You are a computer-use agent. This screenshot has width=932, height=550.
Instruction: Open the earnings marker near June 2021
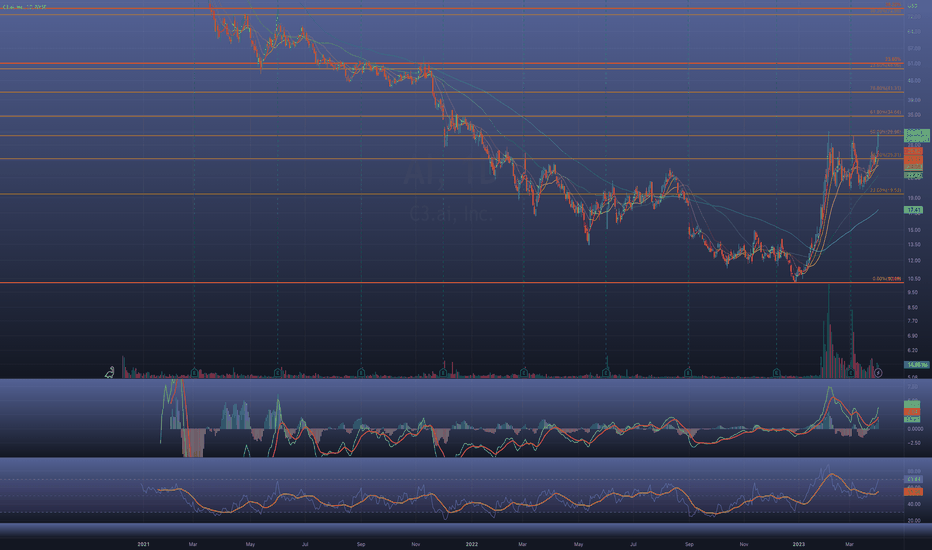278,373
